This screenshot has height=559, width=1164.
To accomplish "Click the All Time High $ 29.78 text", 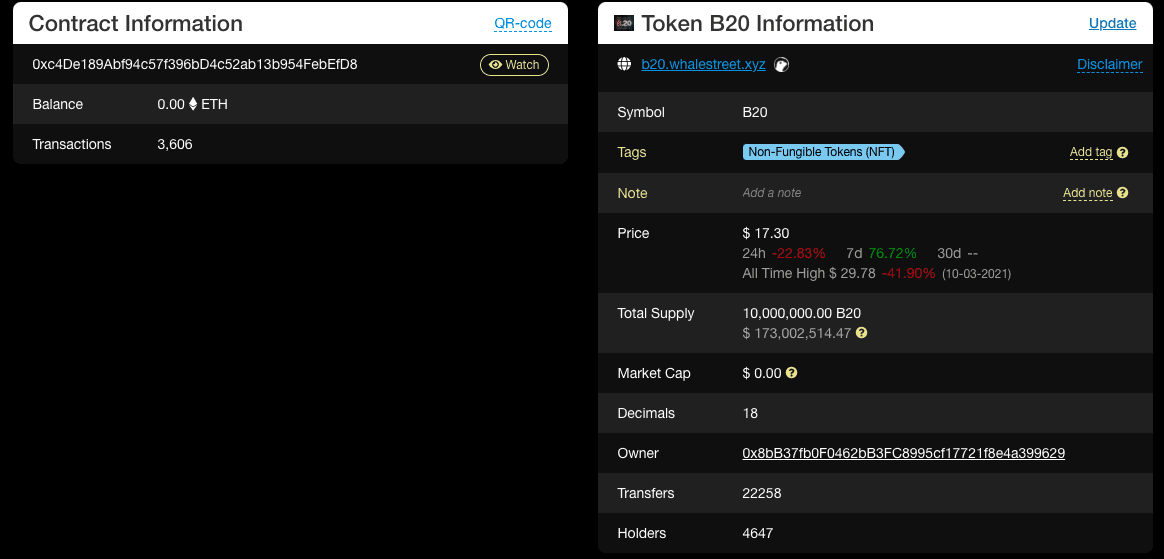I will pos(808,273).
